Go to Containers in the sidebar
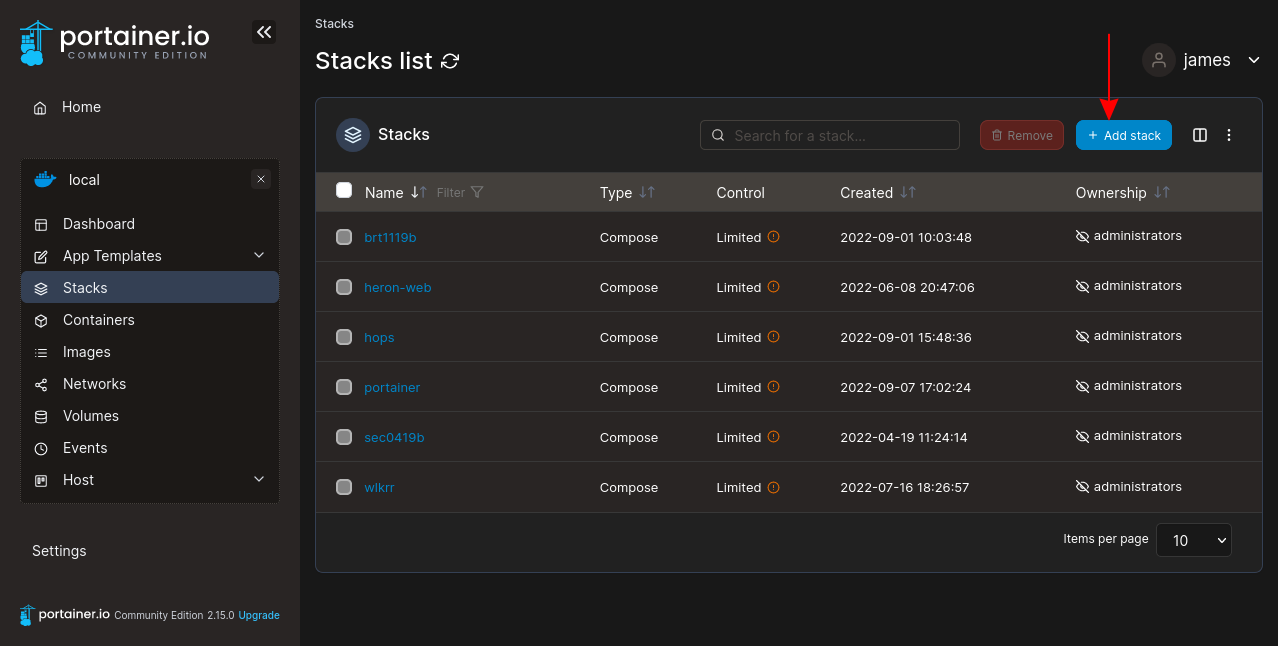The width and height of the screenshot is (1278, 646). click(98, 320)
